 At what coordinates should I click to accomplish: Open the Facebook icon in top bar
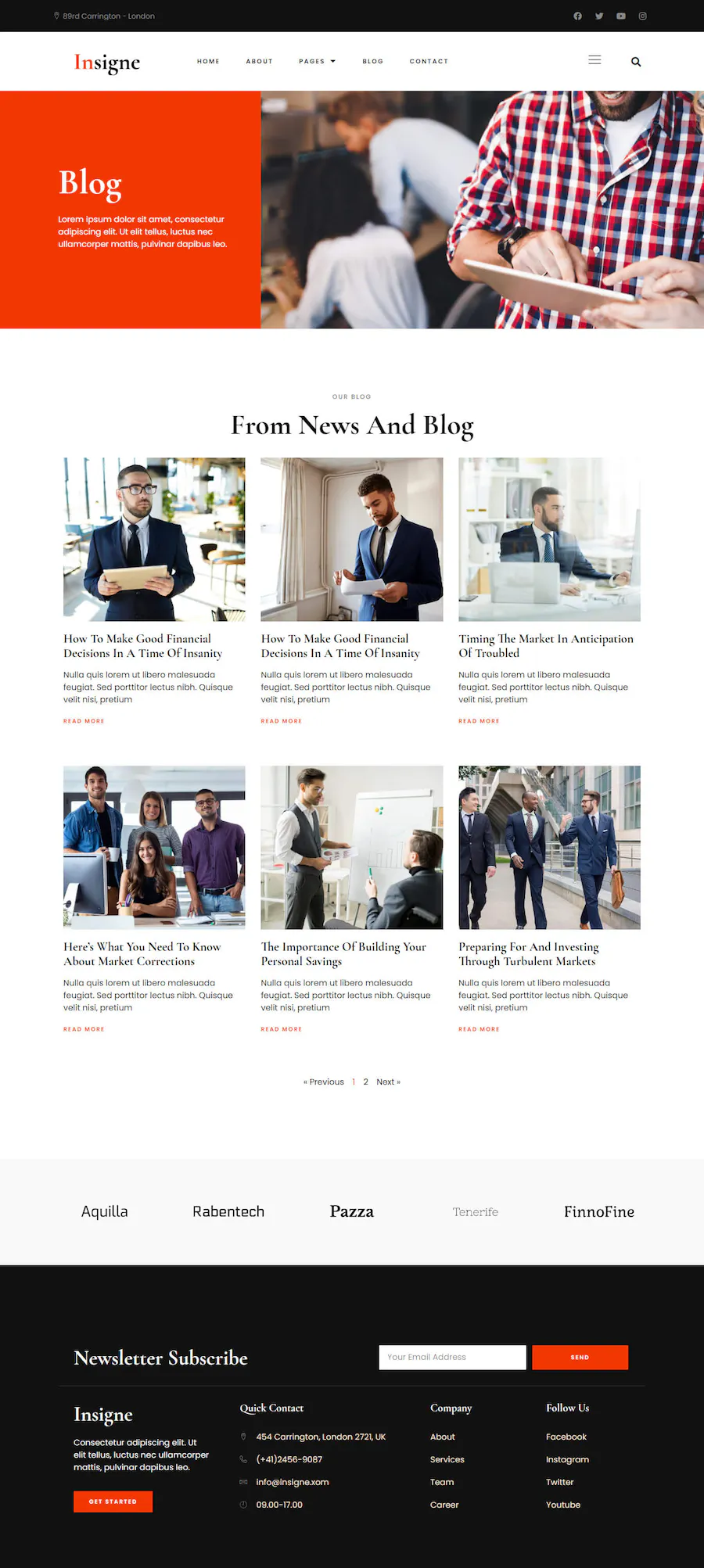(x=577, y=16)
